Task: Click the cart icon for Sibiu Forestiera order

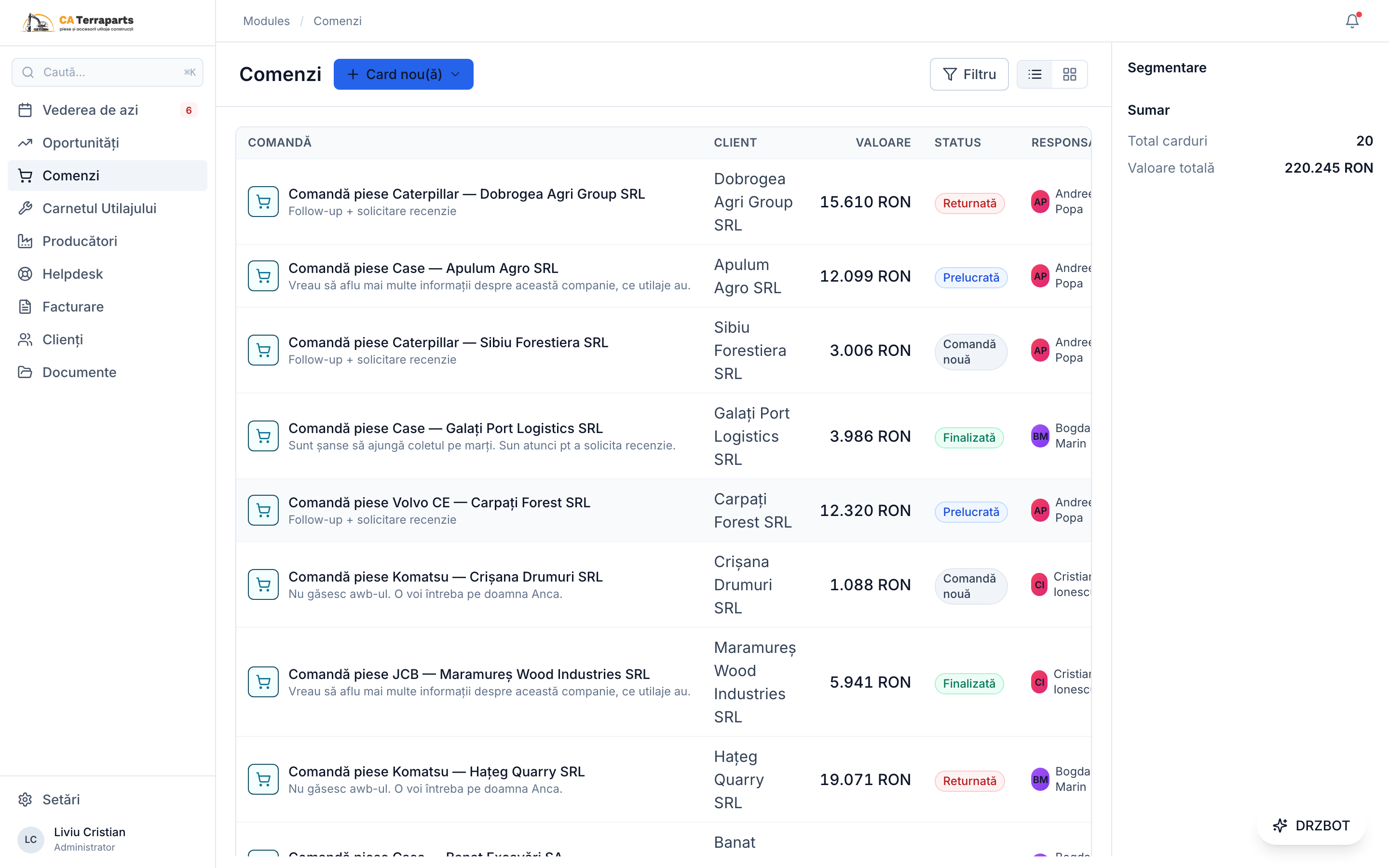Action: coord(263,350)
